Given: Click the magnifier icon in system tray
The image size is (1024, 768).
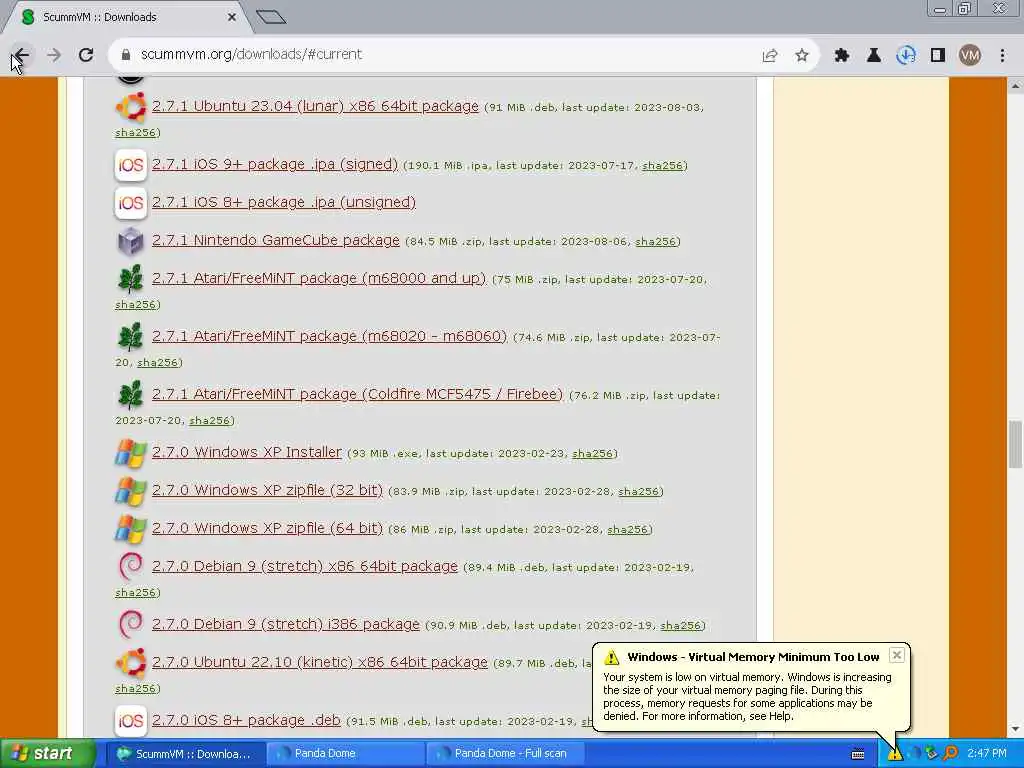Looking at the screenshot, I should coord(951,754).
